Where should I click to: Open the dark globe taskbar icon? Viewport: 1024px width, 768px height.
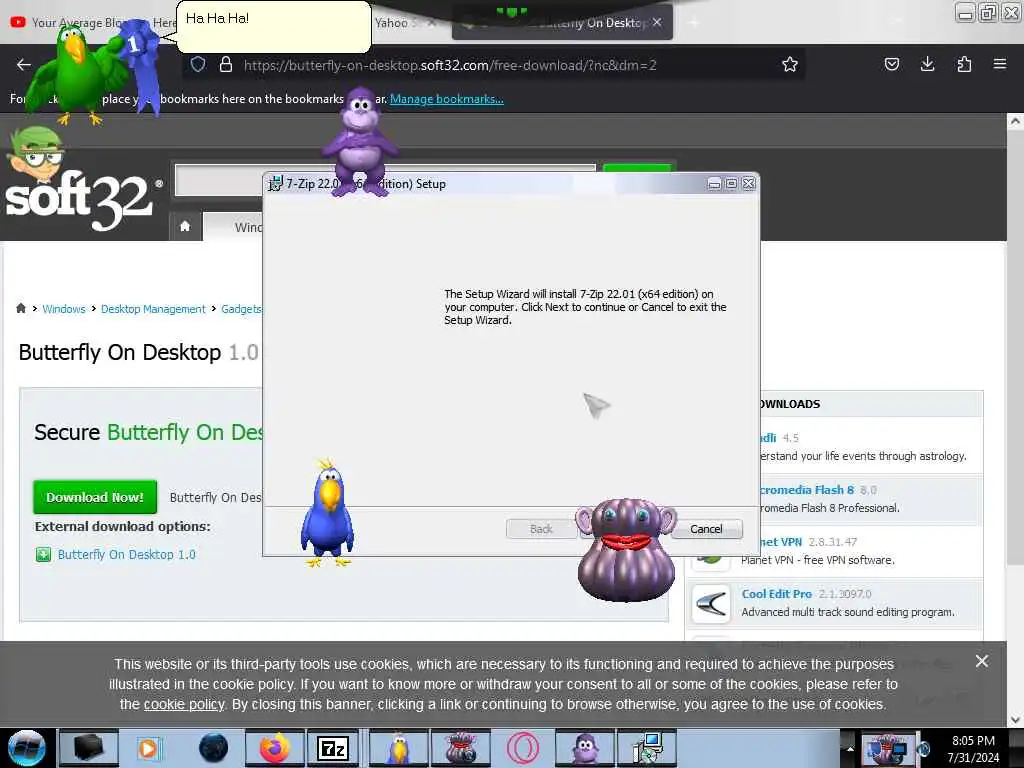click(x=213, y=748)
